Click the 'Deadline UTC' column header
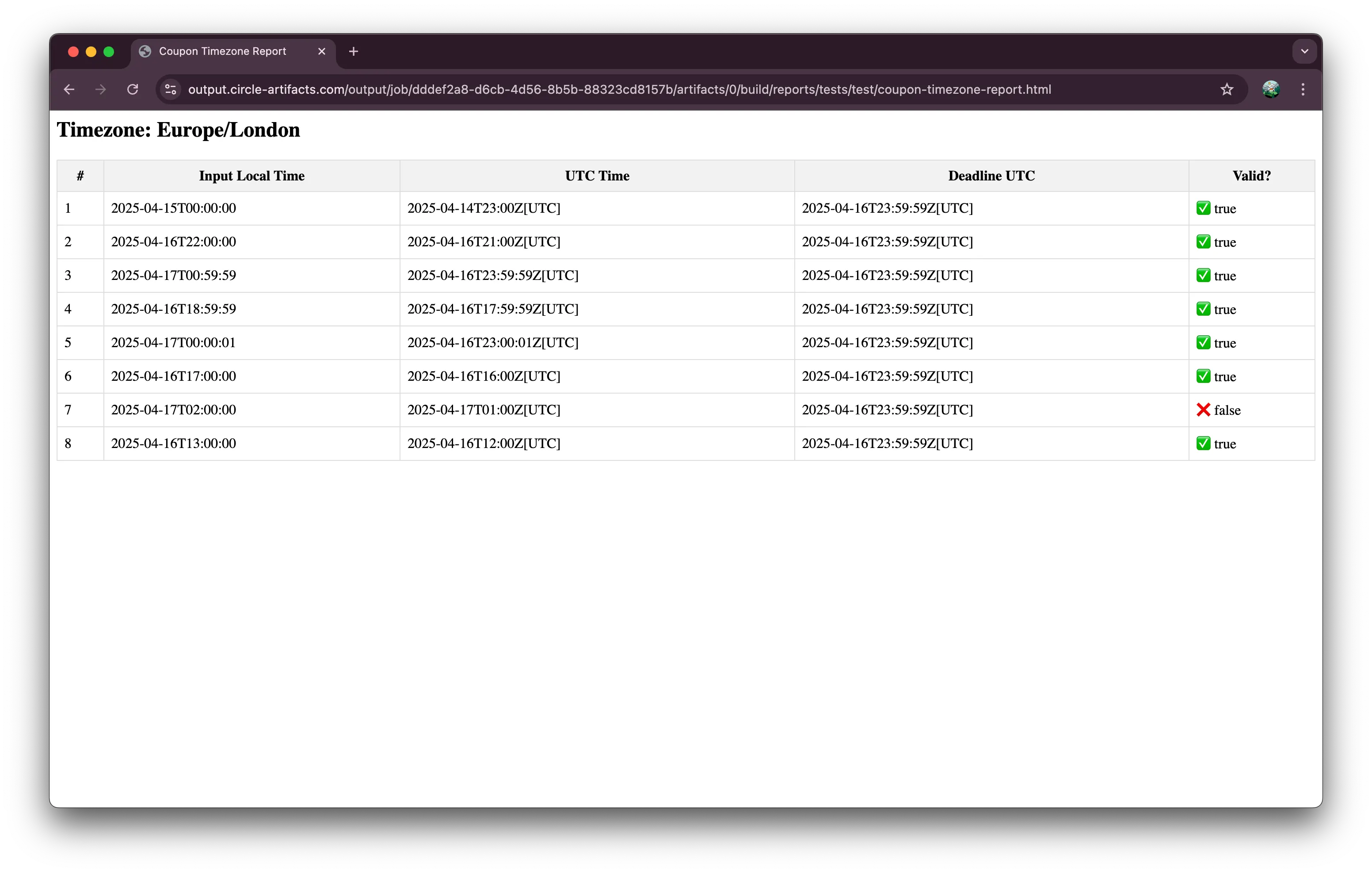1372x873 pixels. click(x=991, y=176)
